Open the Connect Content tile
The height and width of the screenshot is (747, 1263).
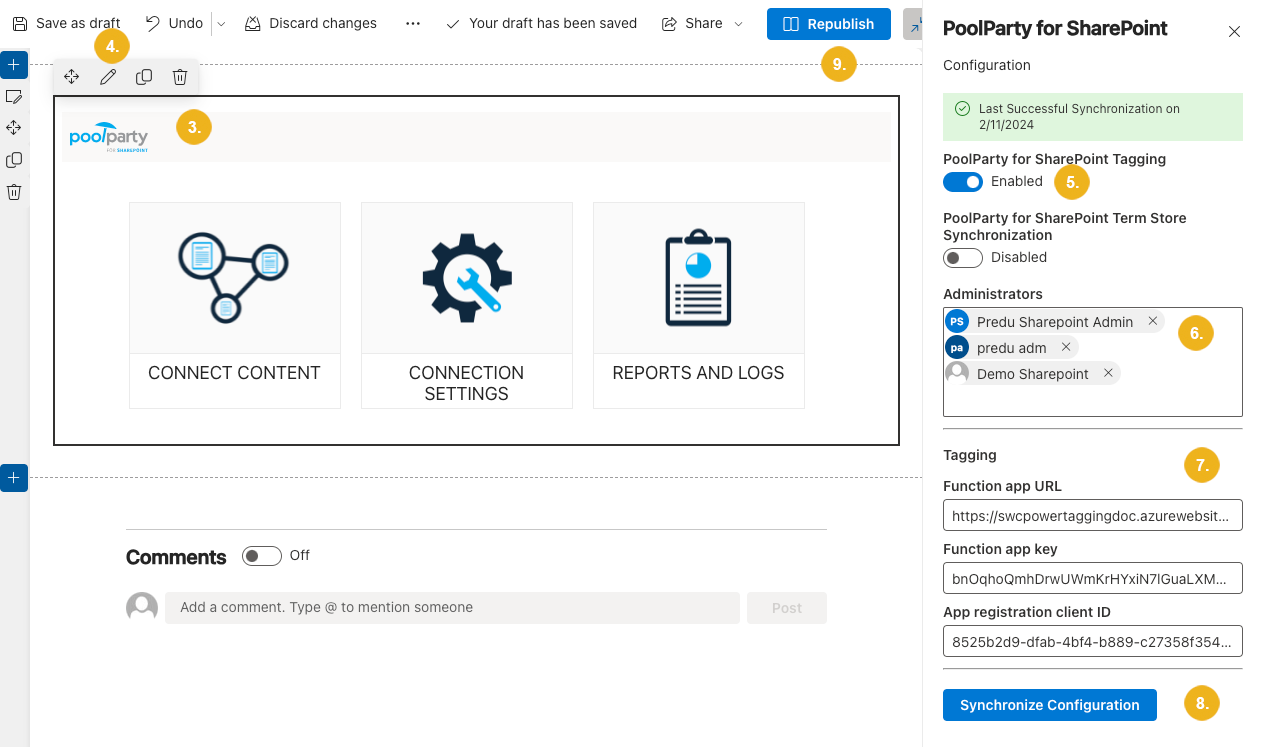pos(235,305)
